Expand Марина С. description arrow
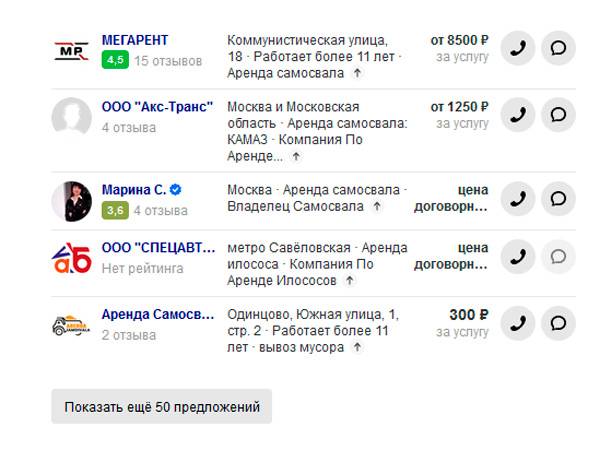Screen dimensions: 600x450 [377, 207]
